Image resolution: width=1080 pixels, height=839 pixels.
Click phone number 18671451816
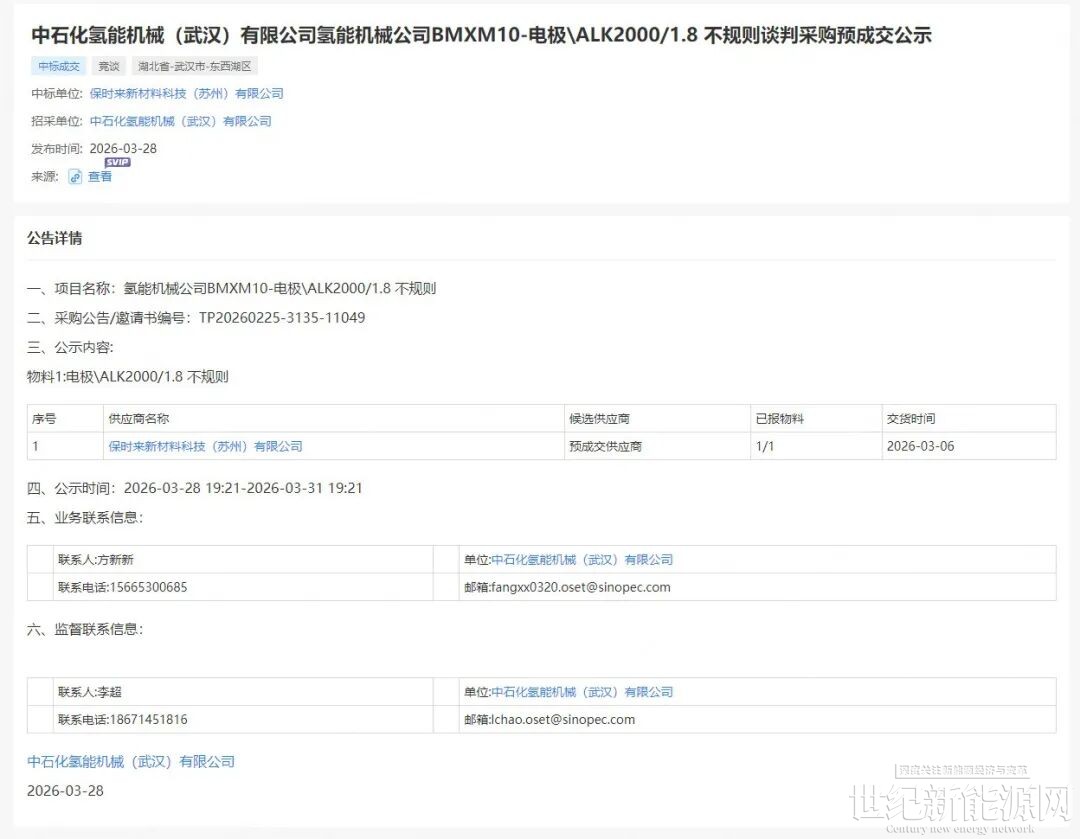[142, 719]
